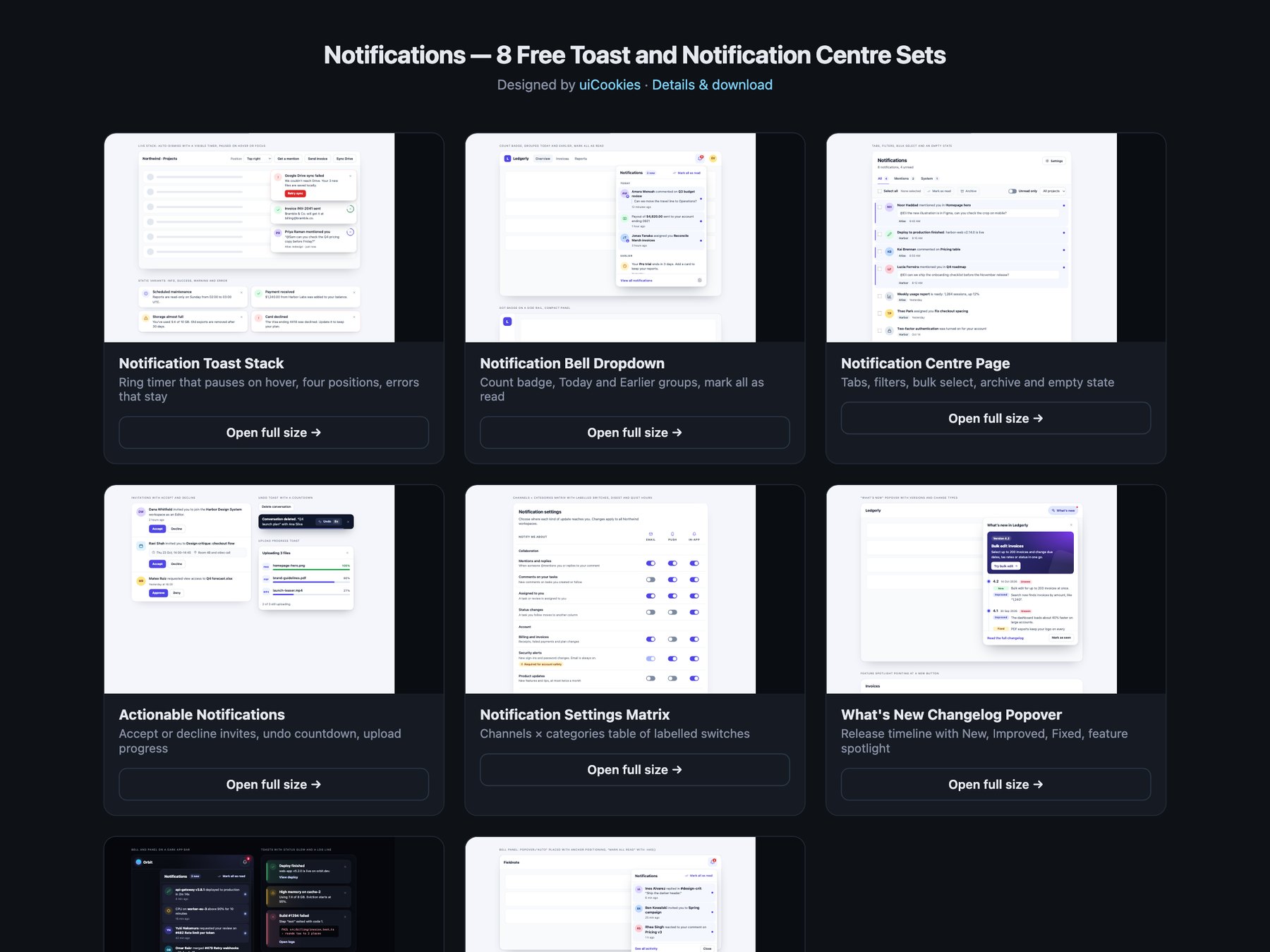Image resolution: width=1270 pixels, height=952 pixels.
Task: Click the Notification Bell Dropdown card title
Action: 572,363
